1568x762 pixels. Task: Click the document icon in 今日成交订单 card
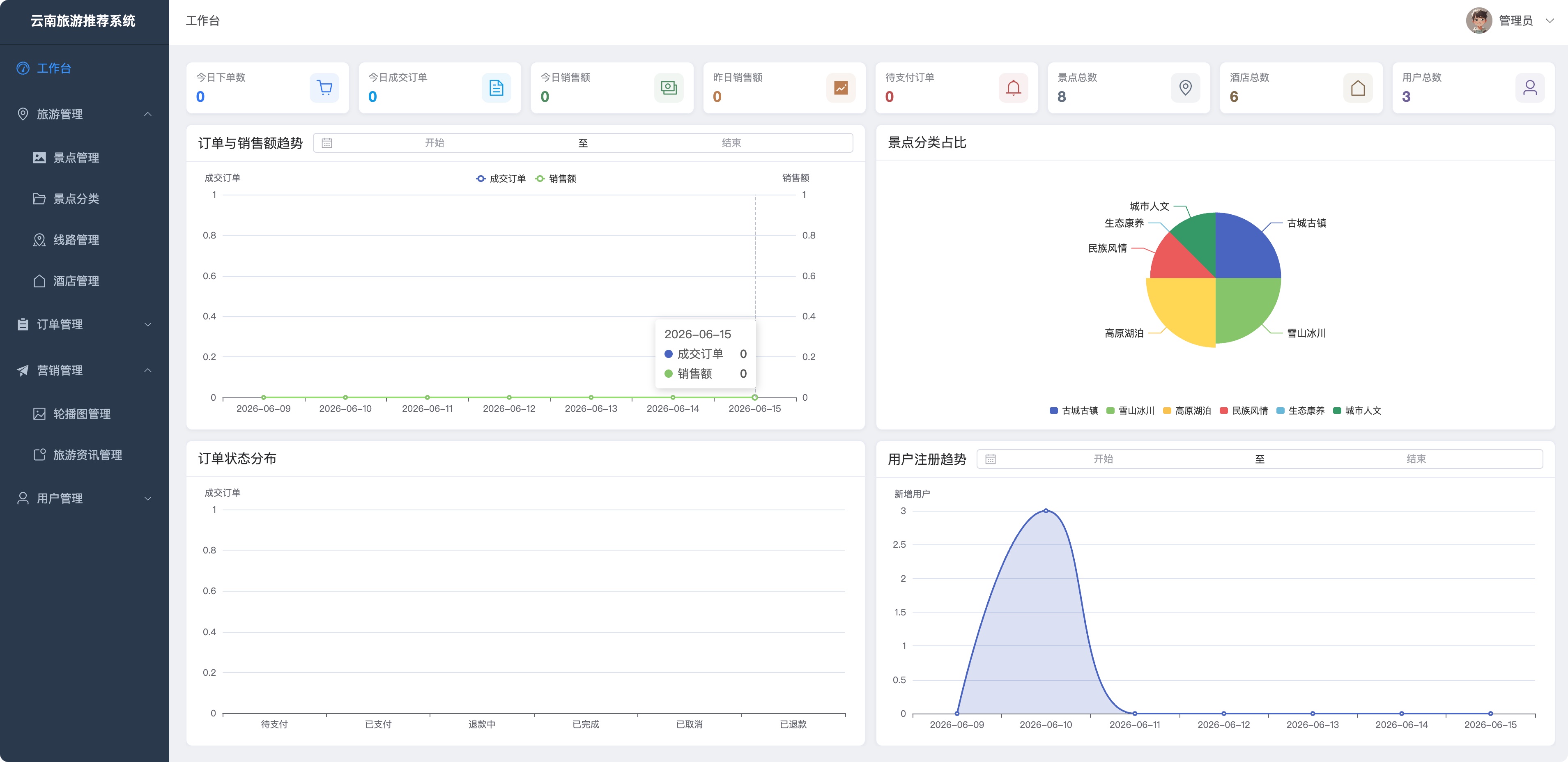click(x=496, y=88)
